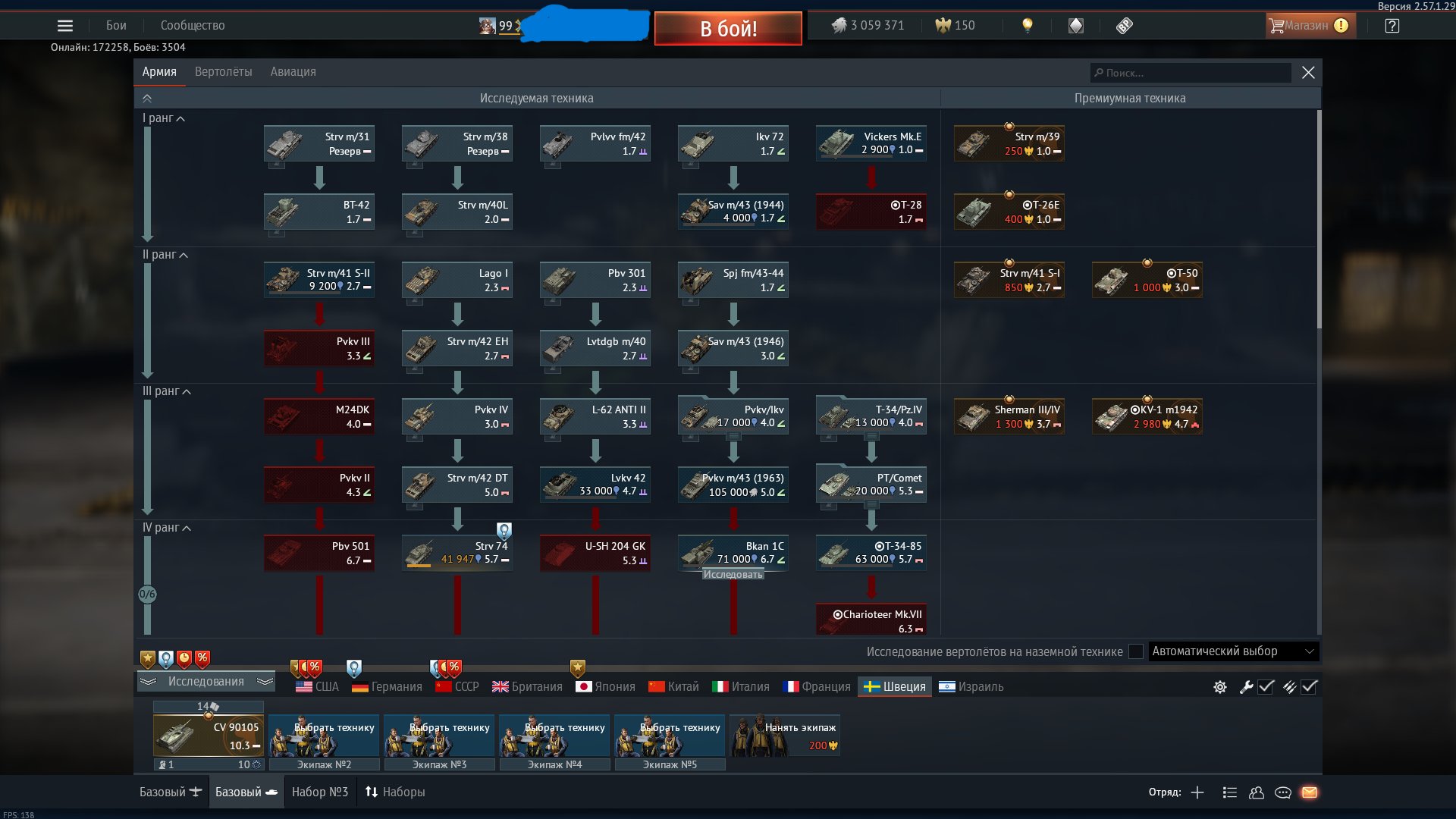Switch to the Авиация tab
Screen dimensions: 1456x819
click(x=293, y=72)
